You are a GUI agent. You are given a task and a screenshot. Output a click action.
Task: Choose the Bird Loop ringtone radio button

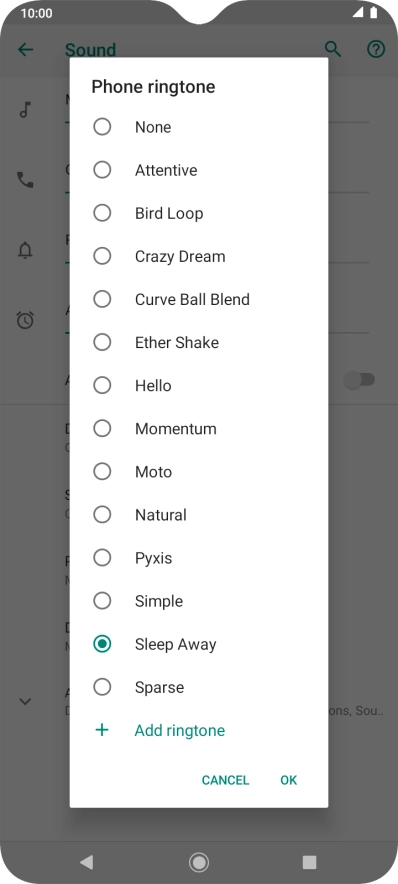pos(102,213)
